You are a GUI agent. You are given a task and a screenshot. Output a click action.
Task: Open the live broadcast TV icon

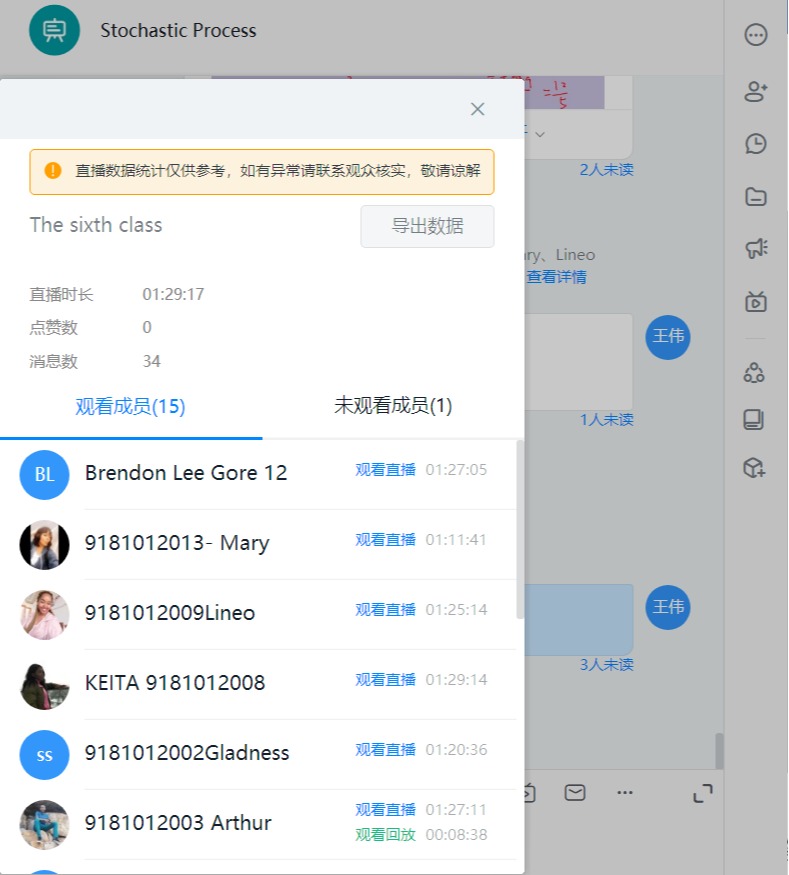coord(756,302)
